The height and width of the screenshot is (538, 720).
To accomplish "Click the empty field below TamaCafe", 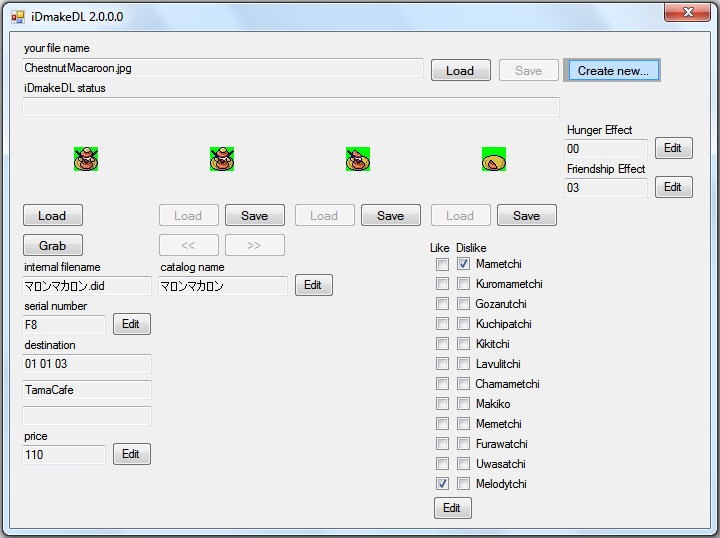I will [87, 416].
